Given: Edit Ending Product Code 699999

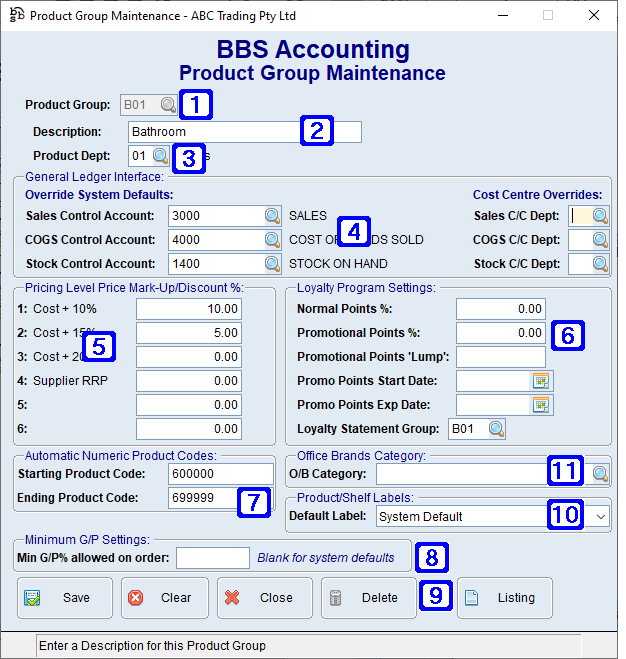Looking at the screenshot, I should pyautogui.click(x=221, y=498).
